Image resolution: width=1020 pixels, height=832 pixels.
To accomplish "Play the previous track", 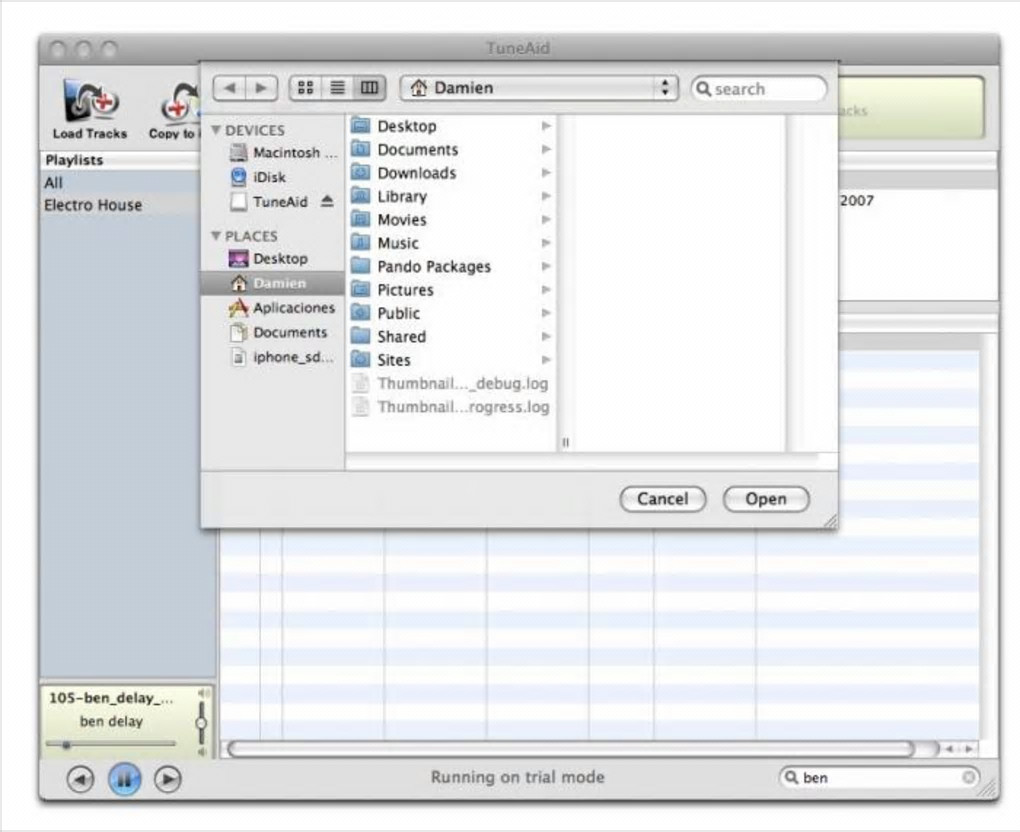I will pos(81,779).
